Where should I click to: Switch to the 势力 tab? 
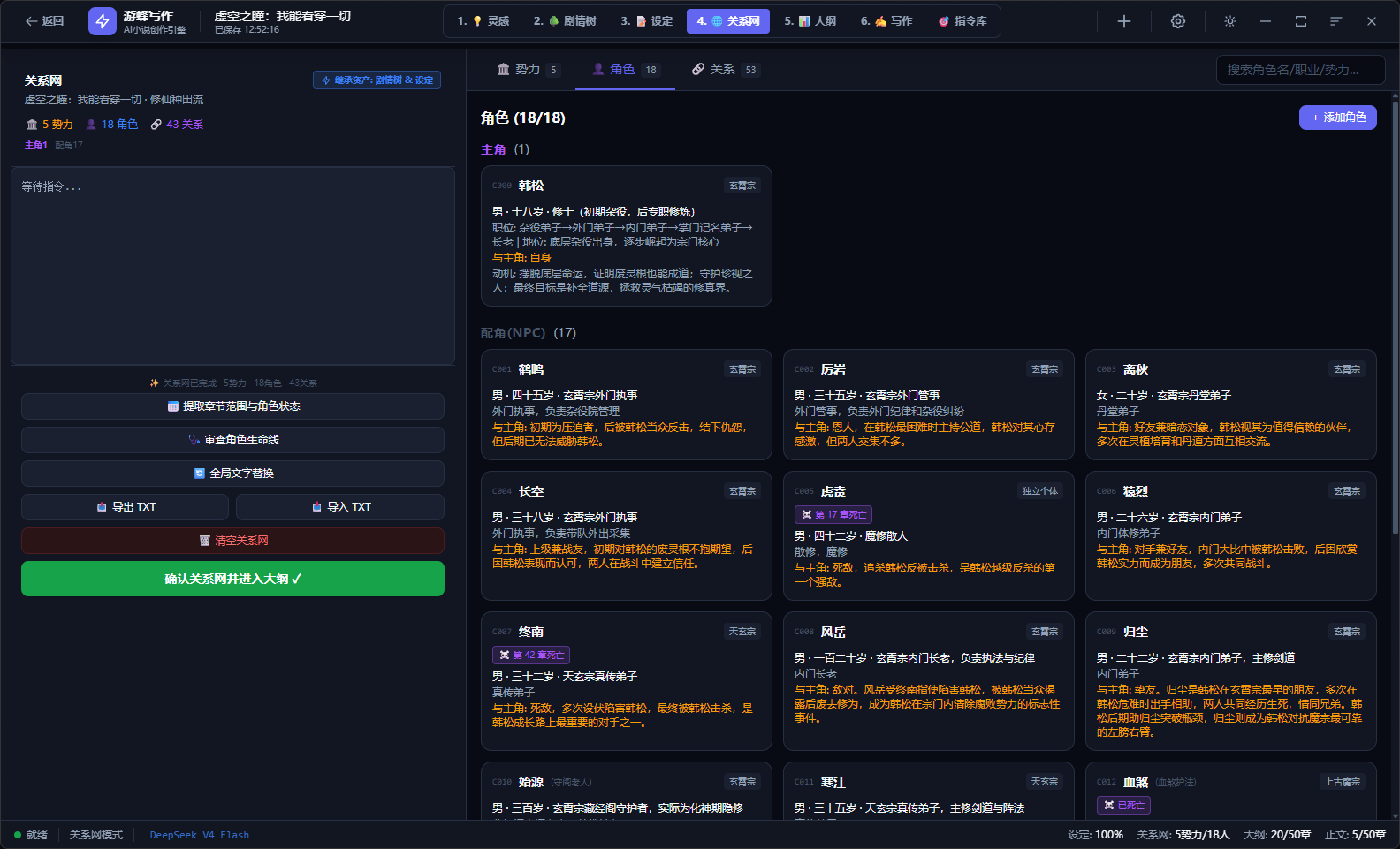tap(528, 70)
